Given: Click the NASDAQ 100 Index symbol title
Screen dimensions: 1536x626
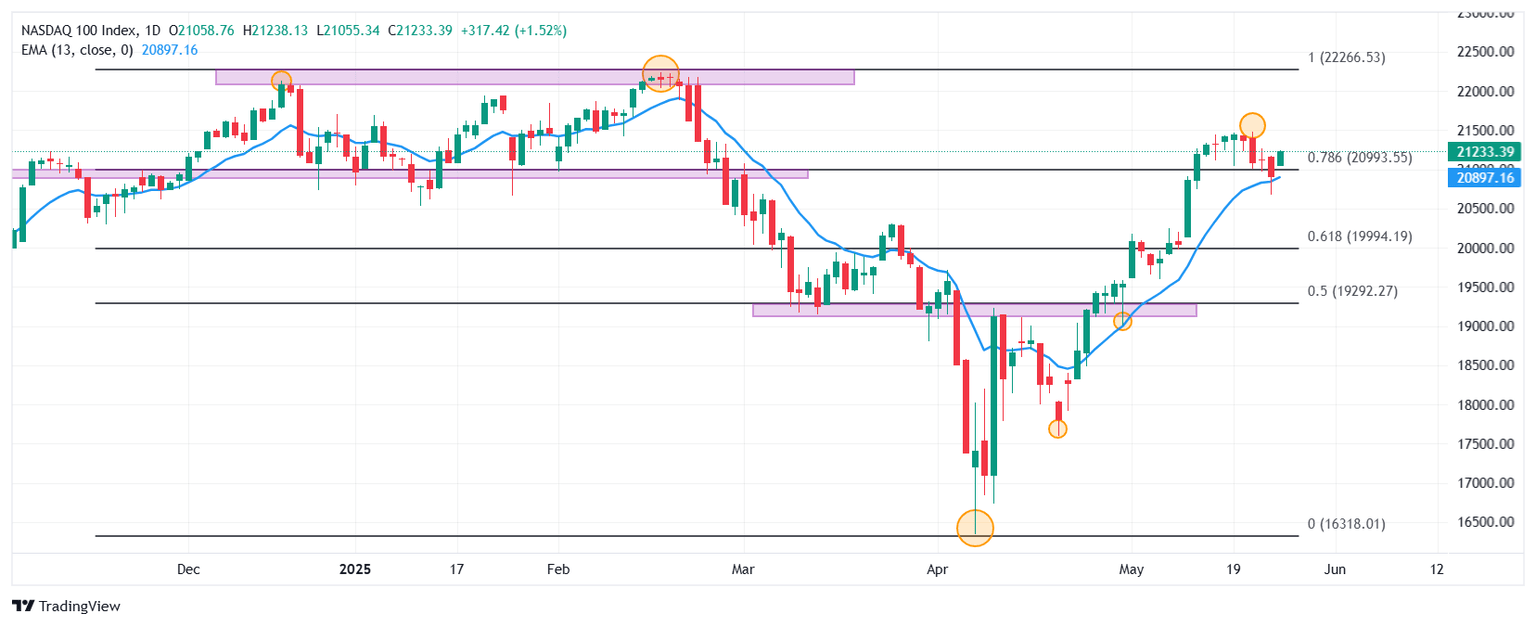Looking at the screenshot, I should point(79,31).
